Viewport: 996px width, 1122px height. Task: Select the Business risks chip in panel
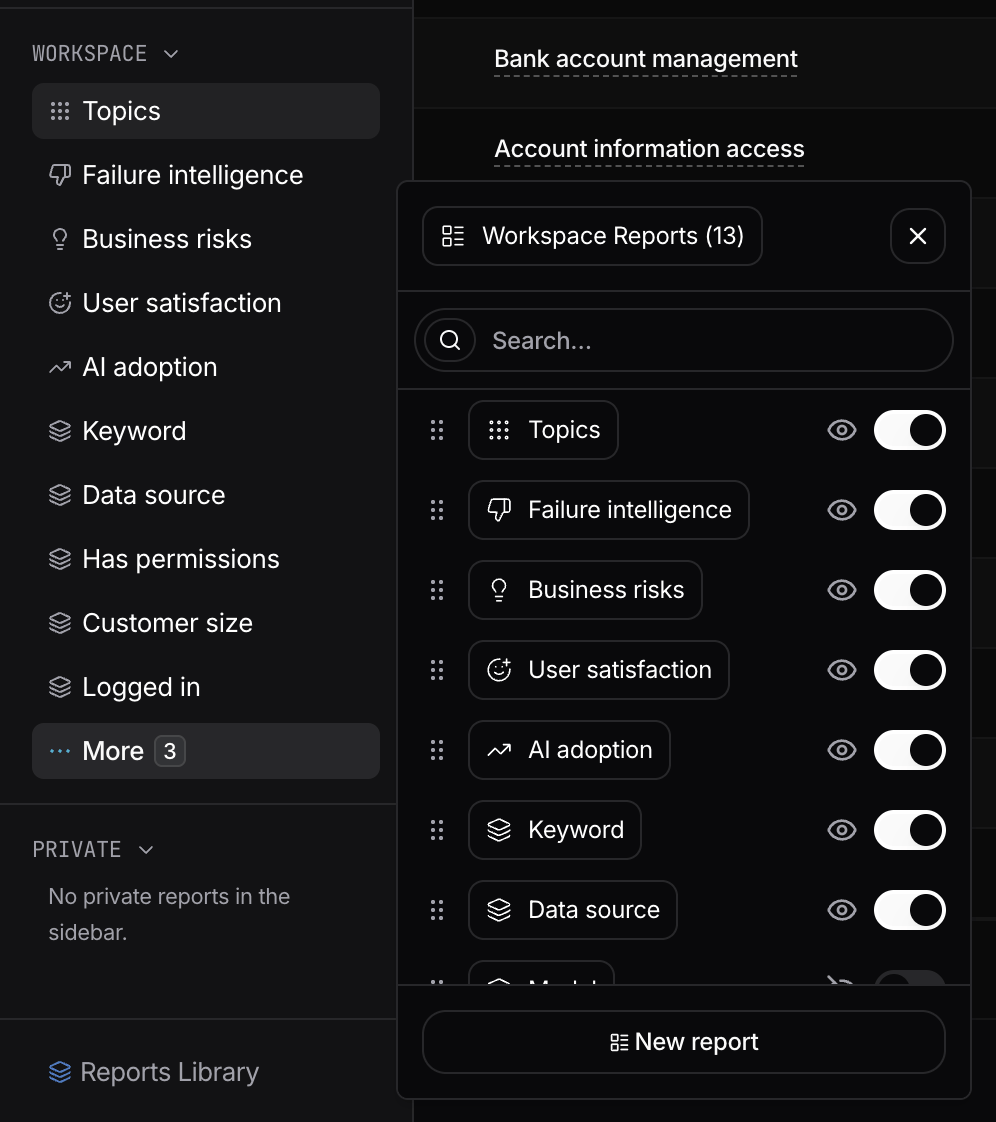click(585, 590)
